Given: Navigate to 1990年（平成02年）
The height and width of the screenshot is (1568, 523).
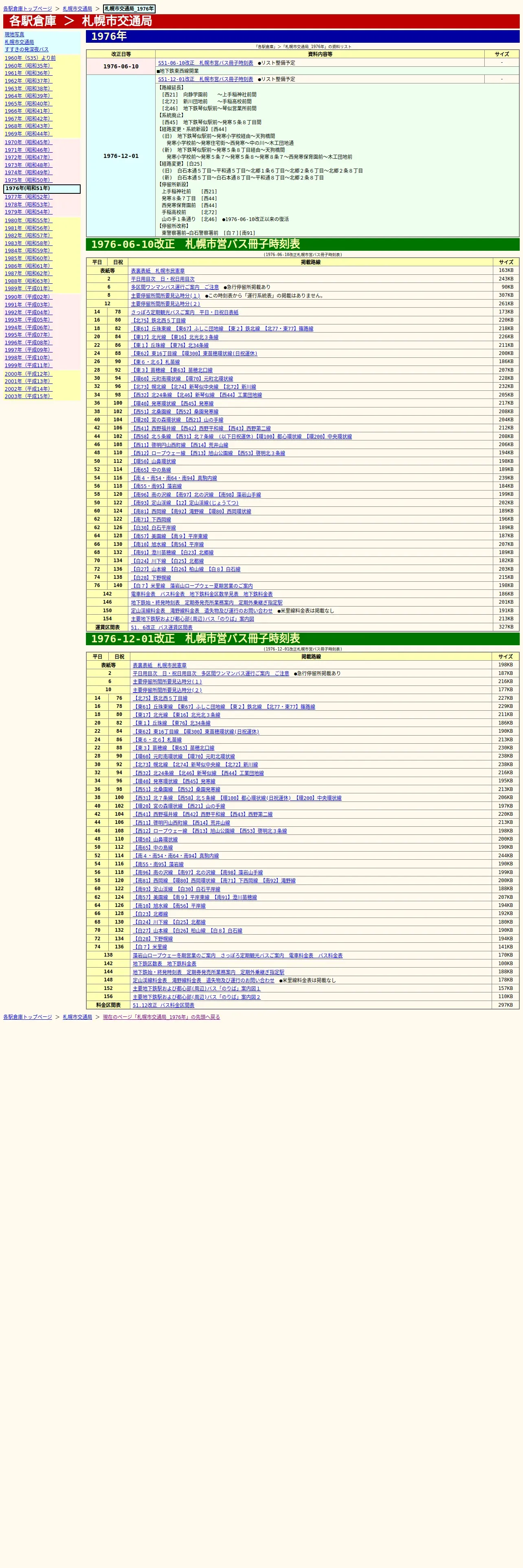Looking at the screenshot, I should [29, 298].
